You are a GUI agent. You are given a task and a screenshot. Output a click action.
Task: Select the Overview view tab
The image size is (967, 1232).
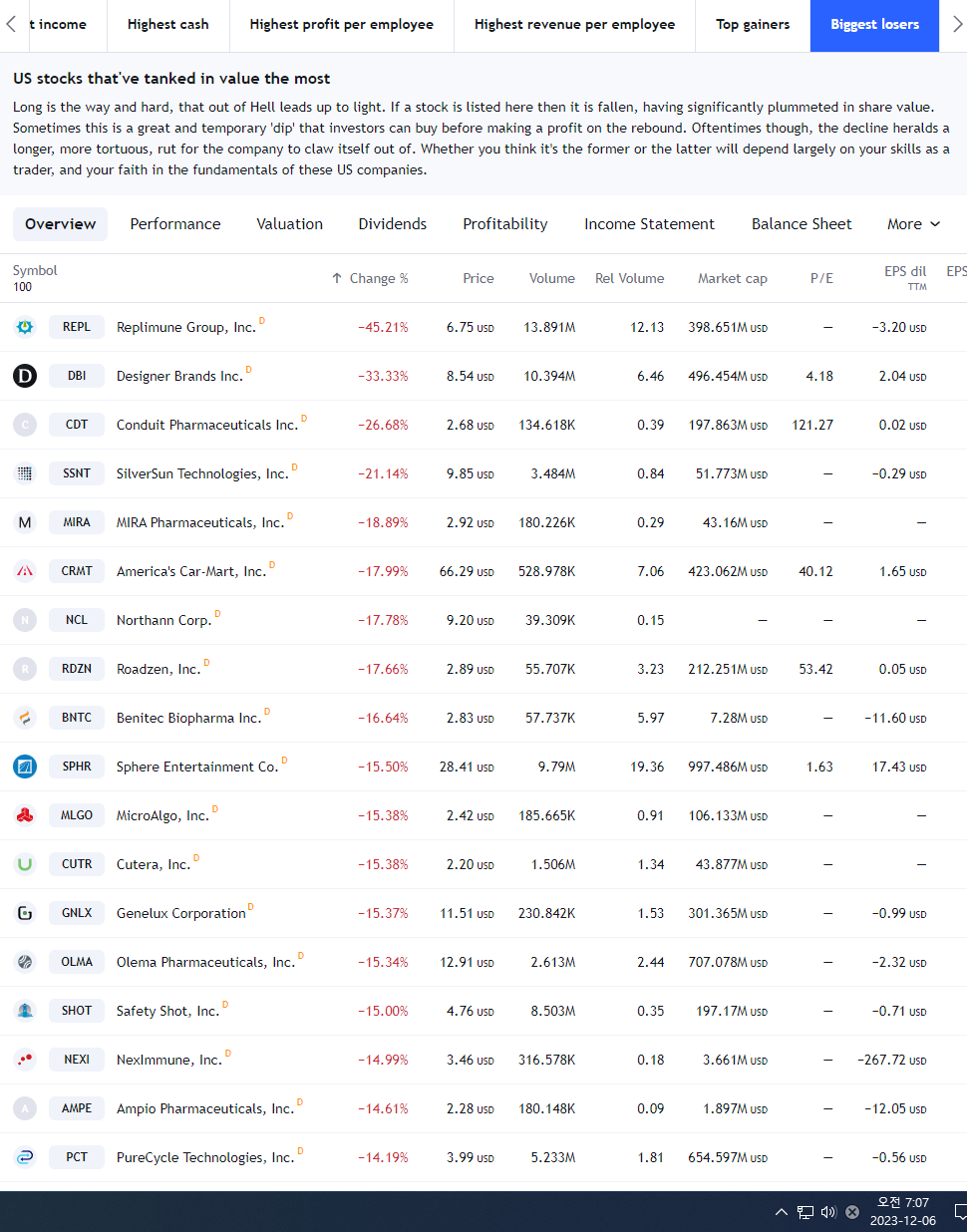pyautogui.click(x=61, y=224)
